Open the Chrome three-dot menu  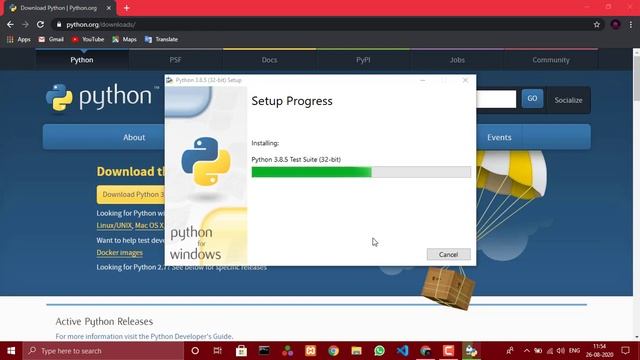(x=631, y=24)
